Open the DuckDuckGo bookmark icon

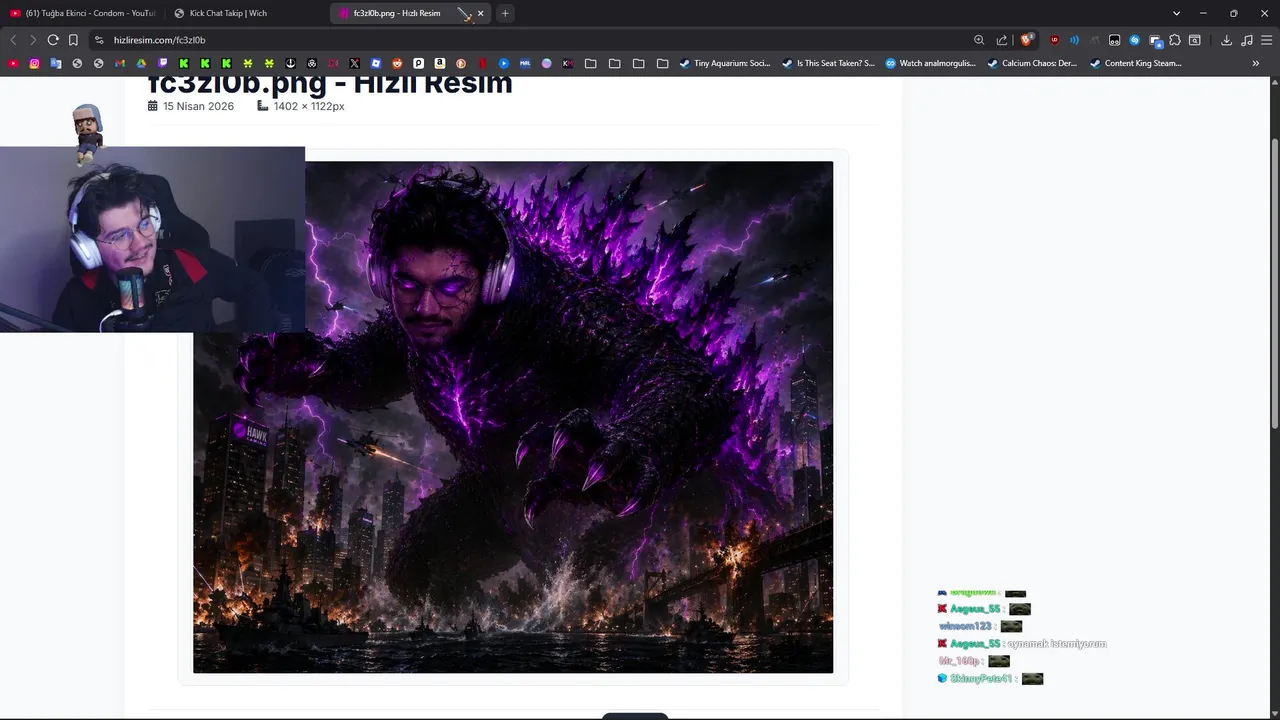[461, 63]
